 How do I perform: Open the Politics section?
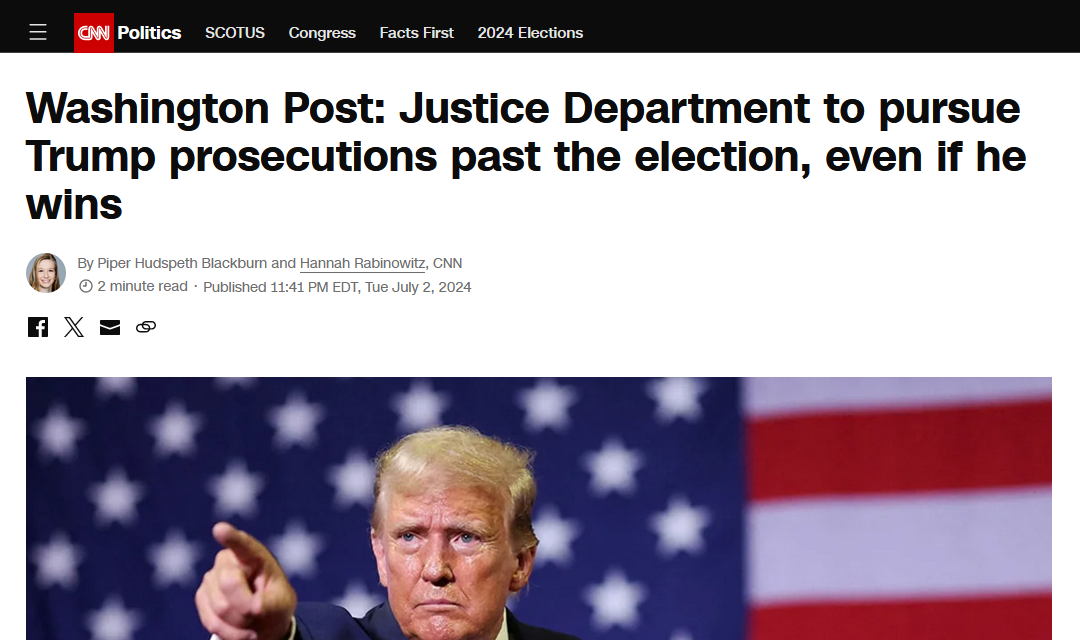tap(149, 32)
